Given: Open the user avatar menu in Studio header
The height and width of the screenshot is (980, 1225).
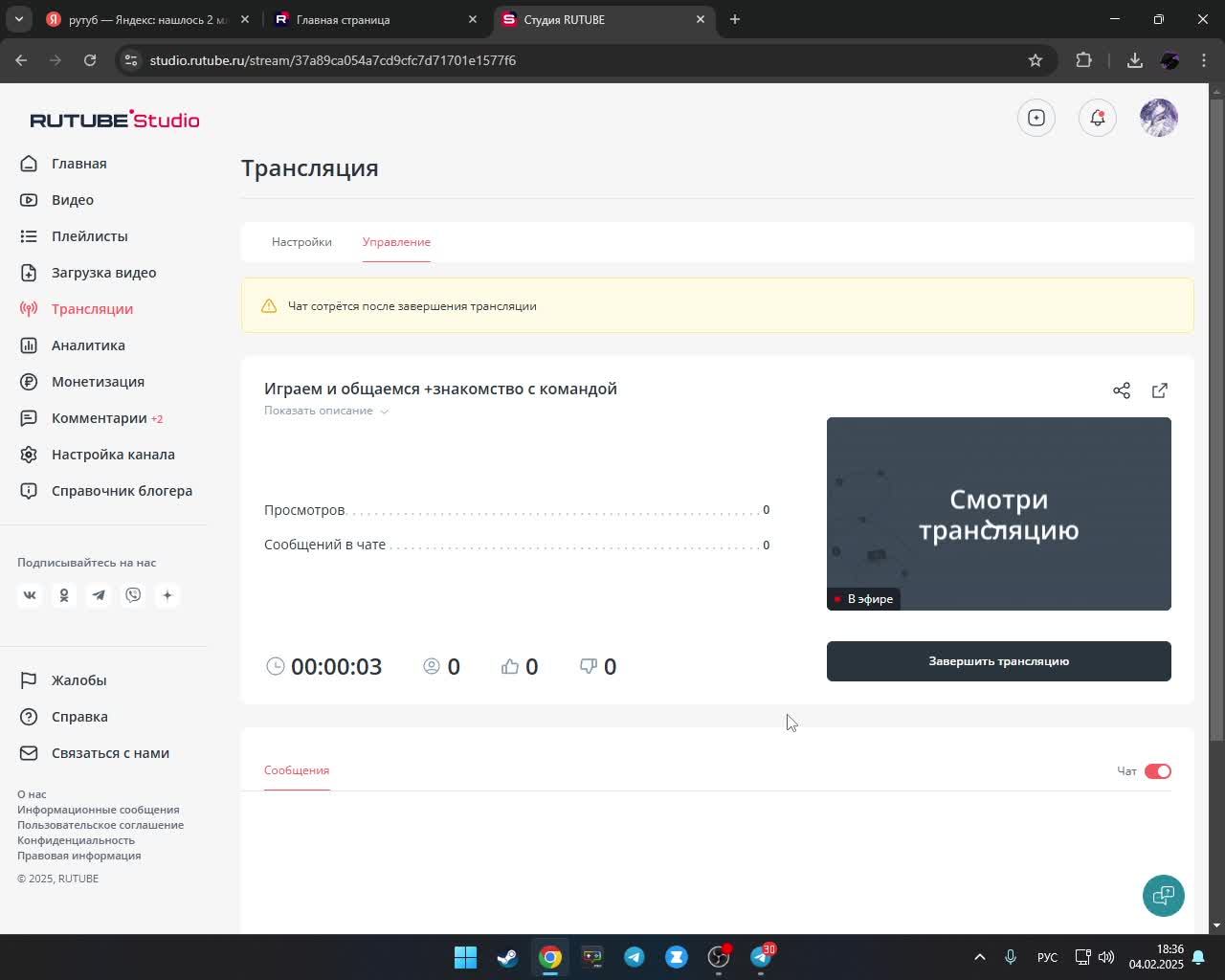Looking at the screenshot, I should point(1159,118).
